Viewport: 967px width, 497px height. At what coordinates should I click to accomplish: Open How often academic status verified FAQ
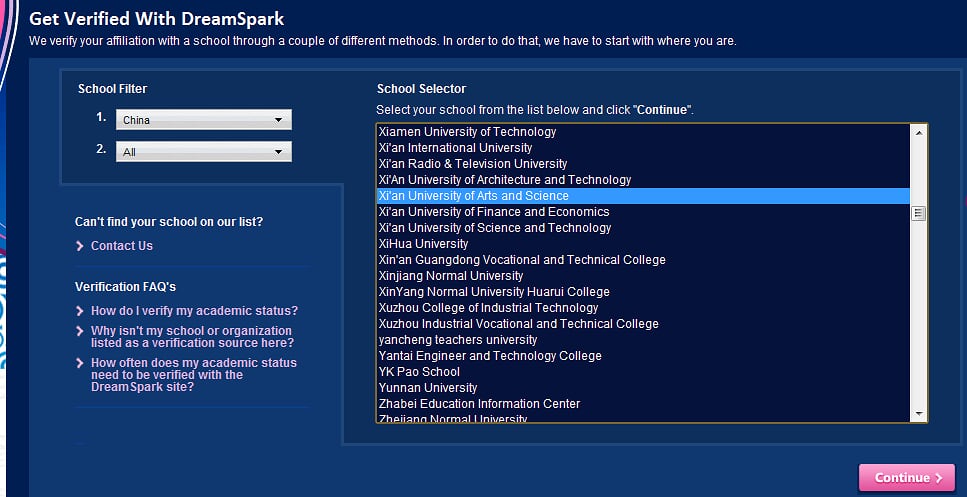[194, 375]
